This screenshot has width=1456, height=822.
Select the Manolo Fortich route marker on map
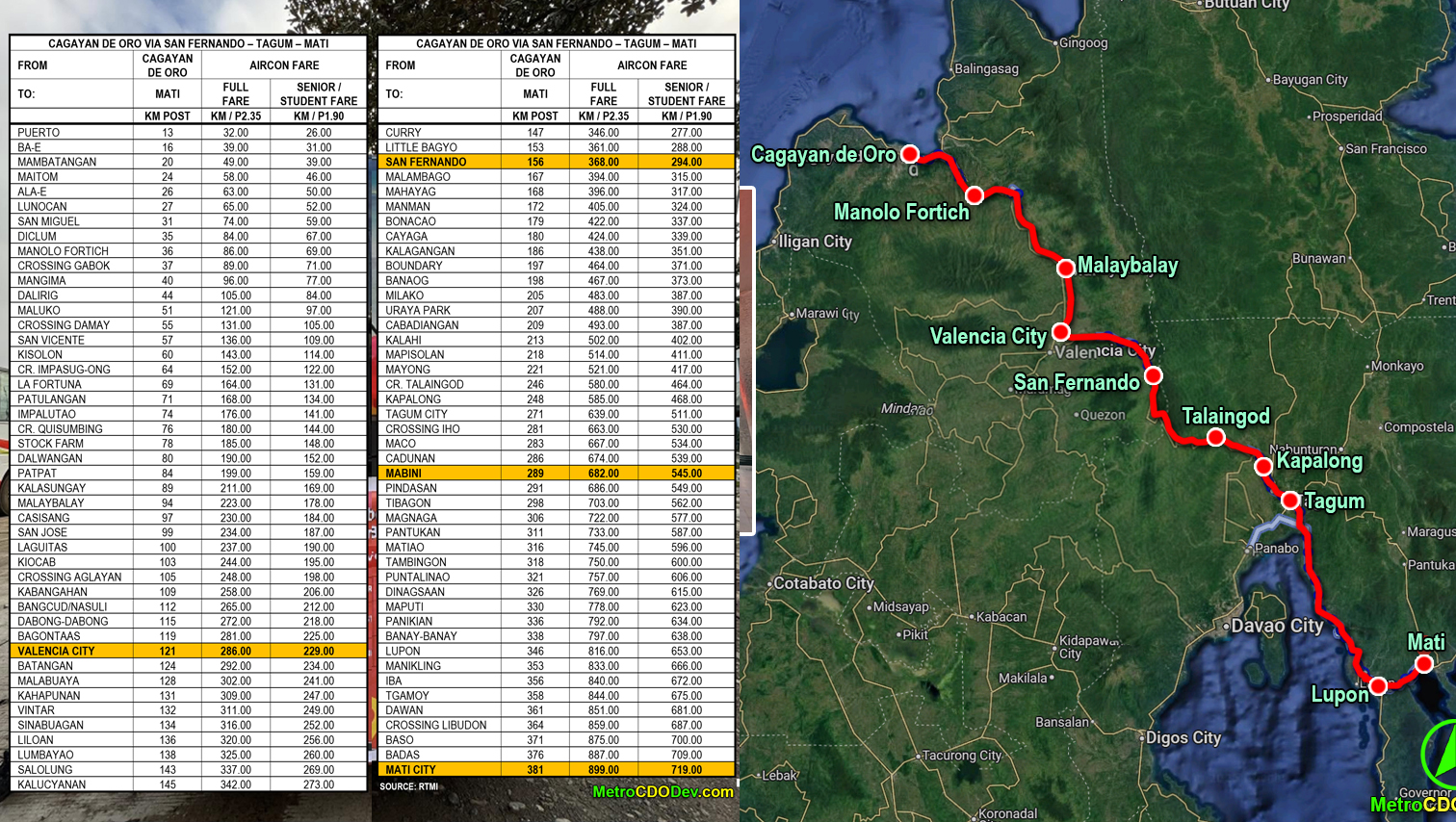tap(975, 195)
